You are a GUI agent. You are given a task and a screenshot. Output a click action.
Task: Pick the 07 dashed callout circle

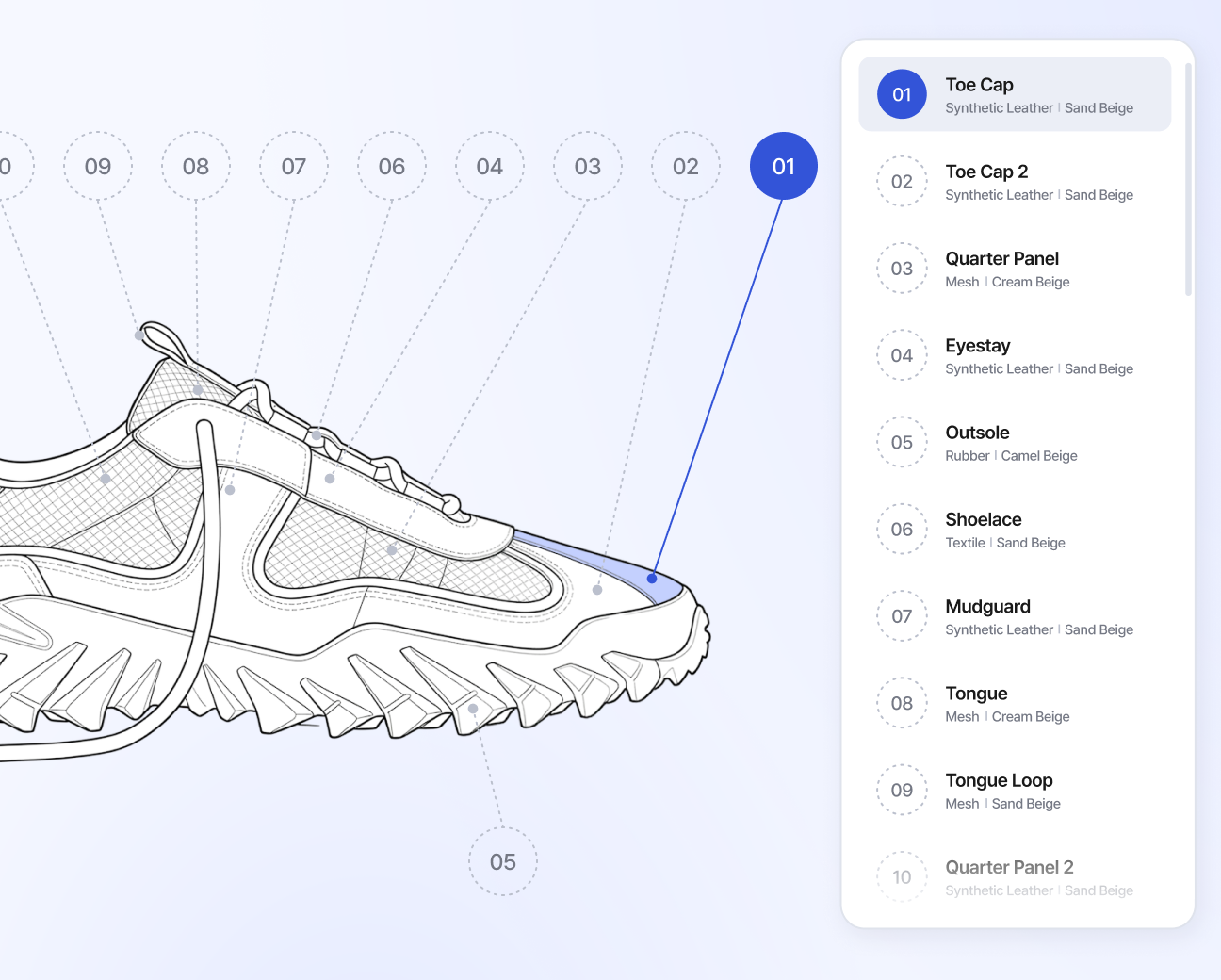(294, 166)
